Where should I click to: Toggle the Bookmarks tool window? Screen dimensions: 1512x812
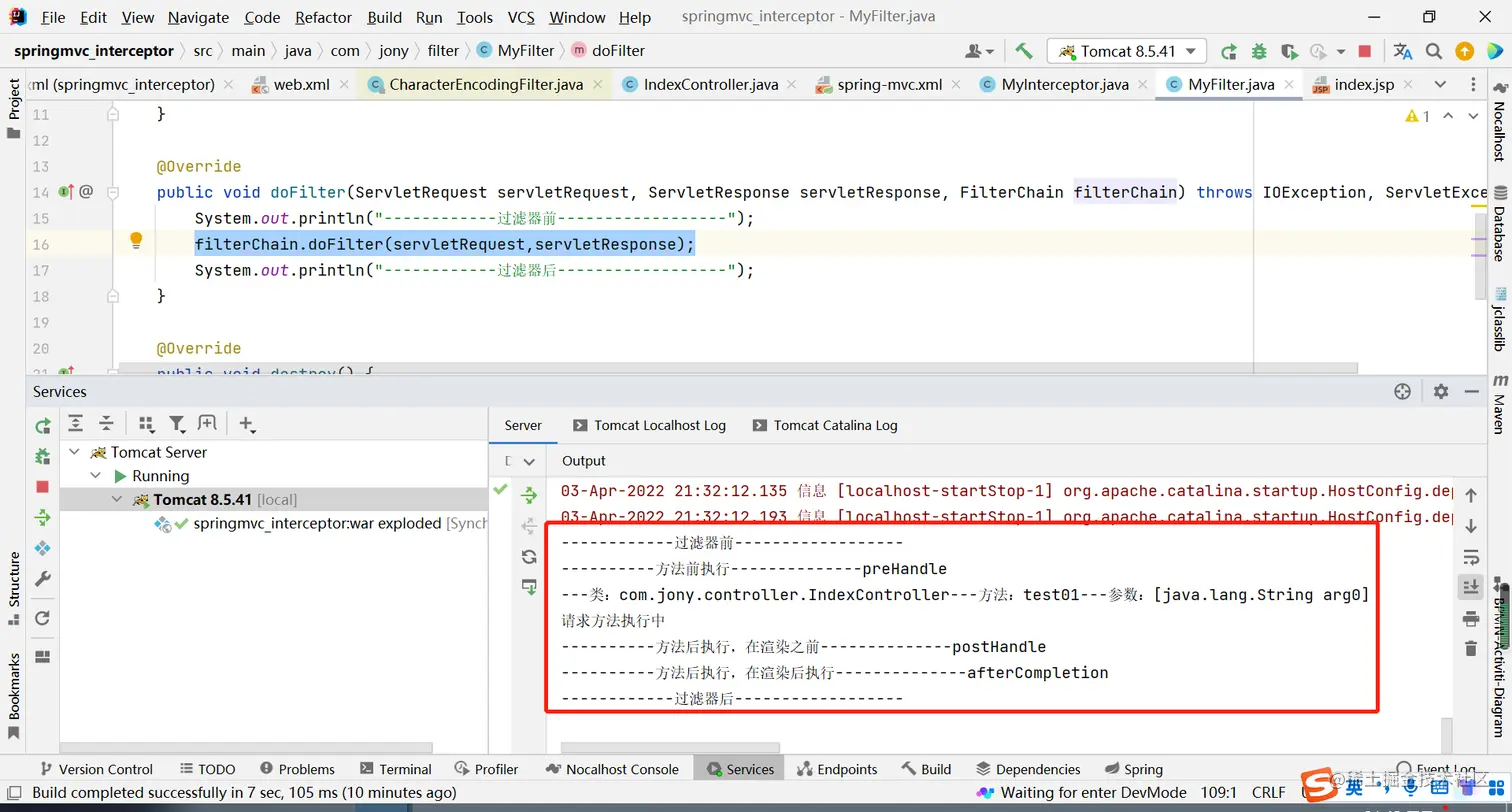(13, 697)
